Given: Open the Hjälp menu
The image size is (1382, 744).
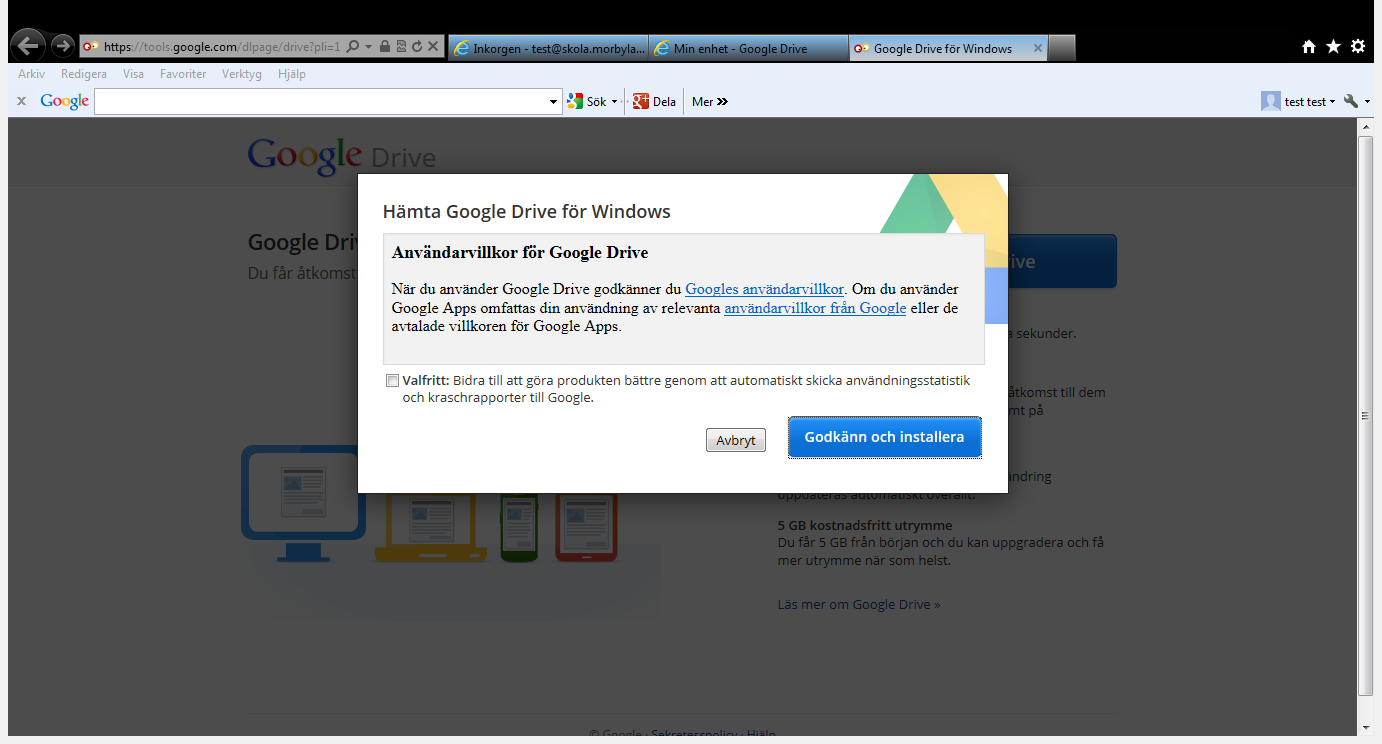Looking at the screenshot, I should [291, 74].
